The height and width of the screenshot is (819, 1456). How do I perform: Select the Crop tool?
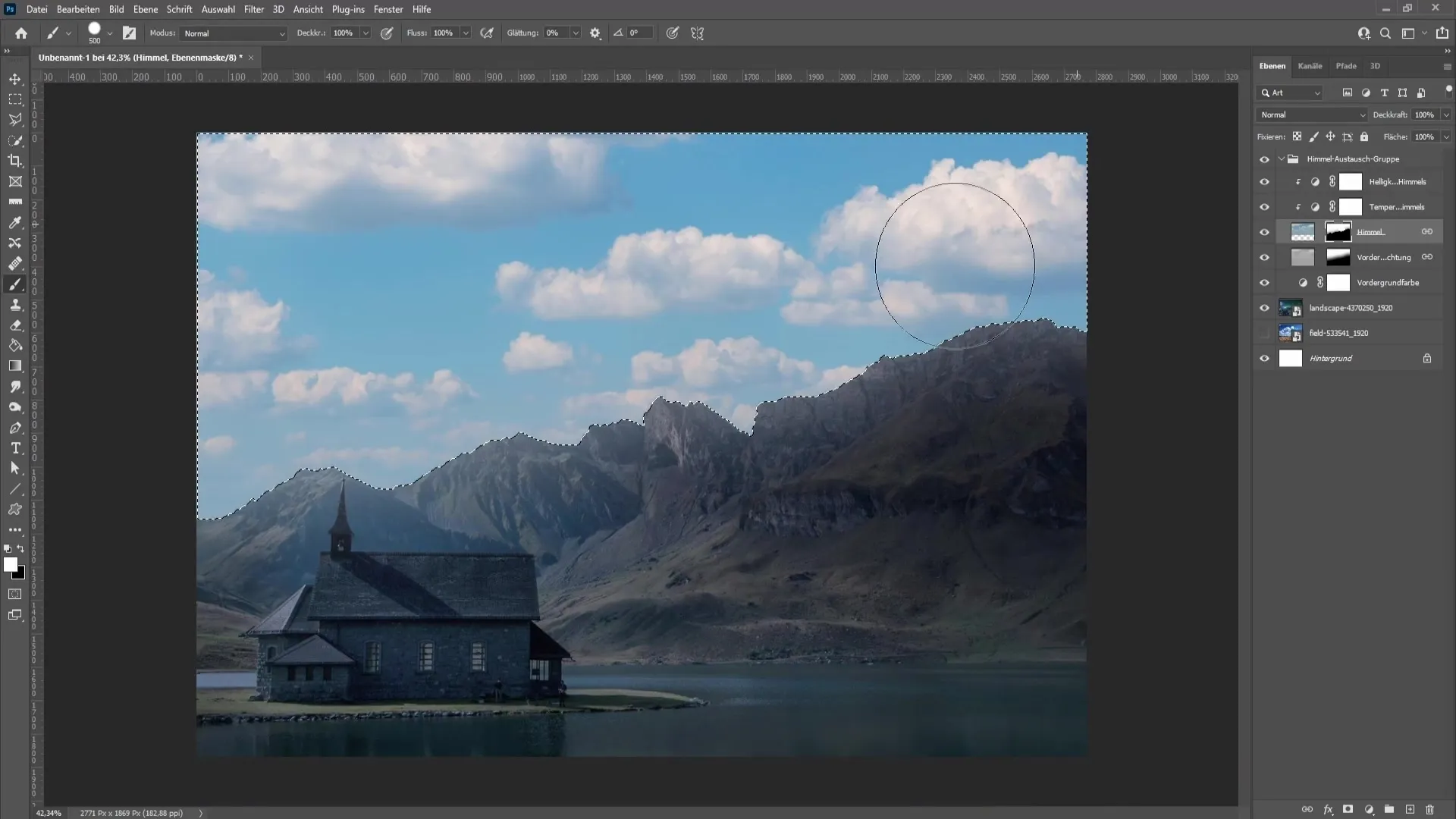point(15,161)
